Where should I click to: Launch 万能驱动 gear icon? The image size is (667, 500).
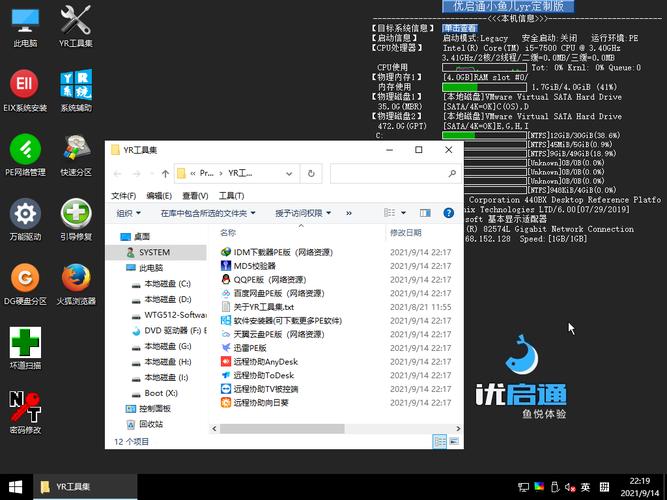pos(25,220)
